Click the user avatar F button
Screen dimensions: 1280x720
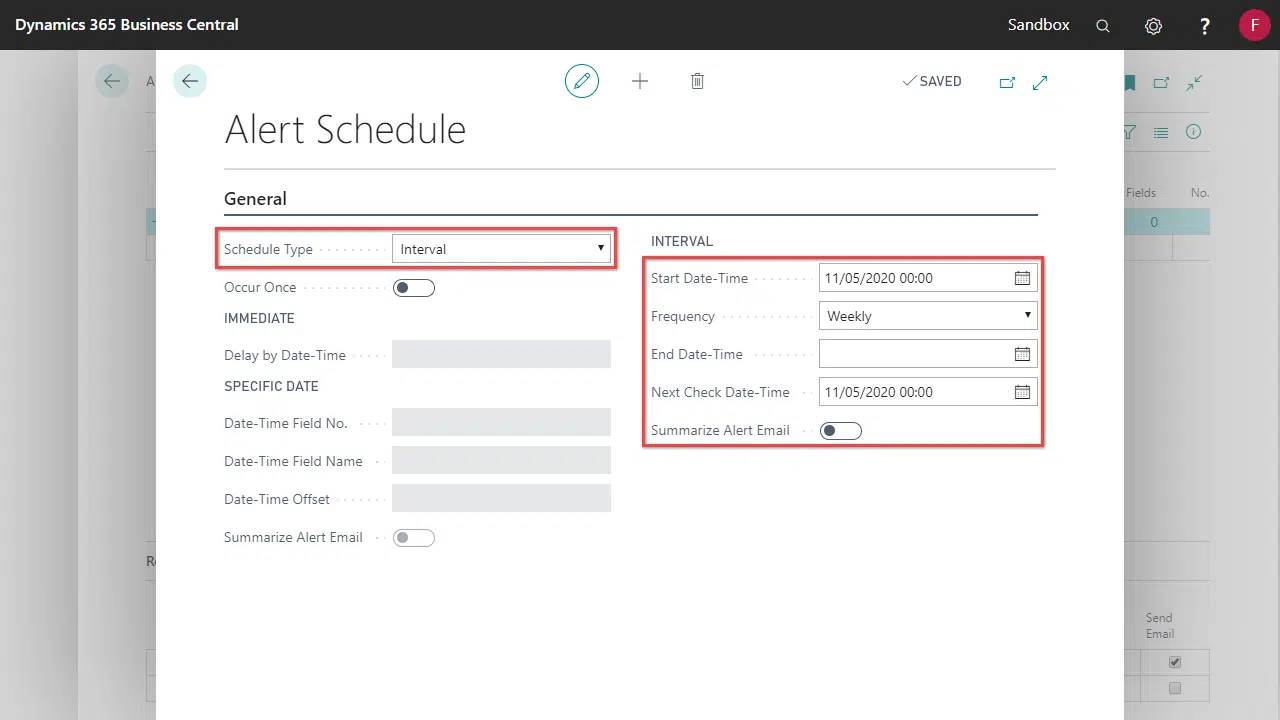pyautogui.click(x=1254, y=25)
